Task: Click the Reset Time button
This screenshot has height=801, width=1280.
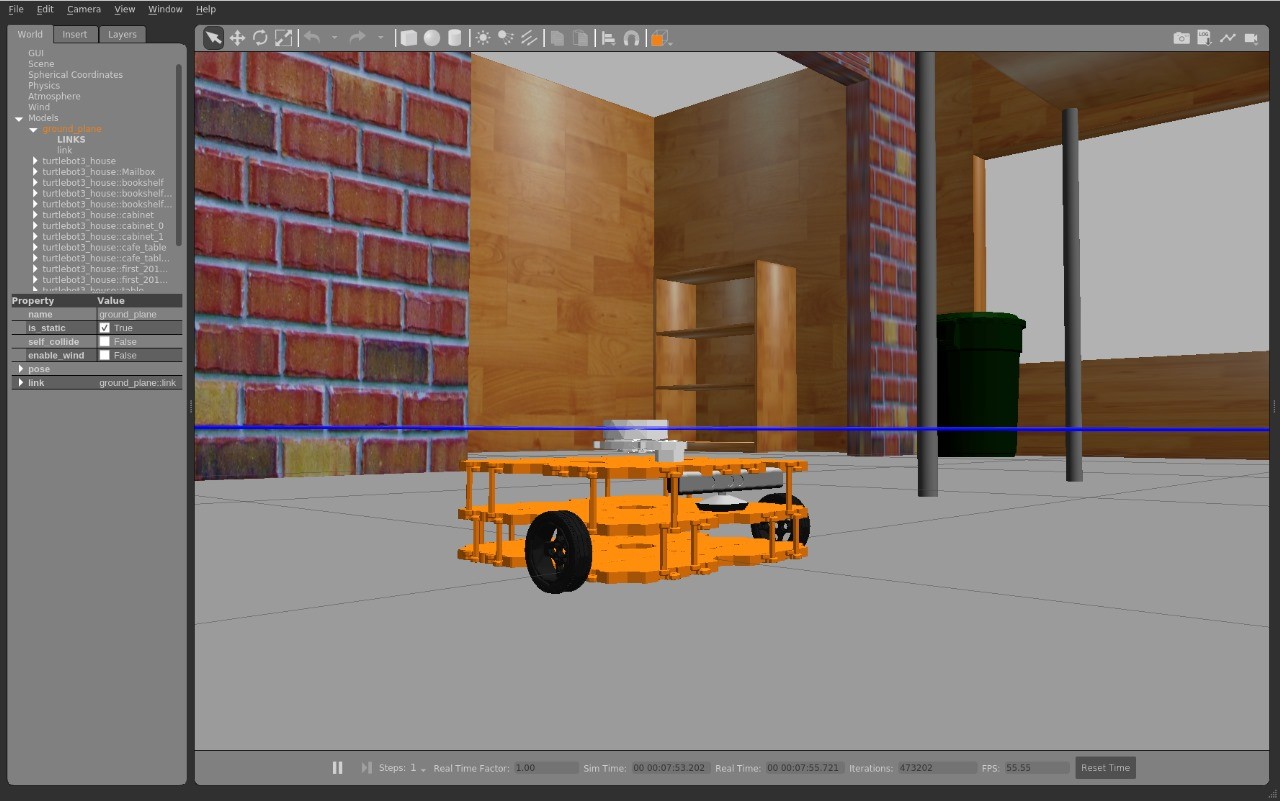Action: (x=1105, y=768)
